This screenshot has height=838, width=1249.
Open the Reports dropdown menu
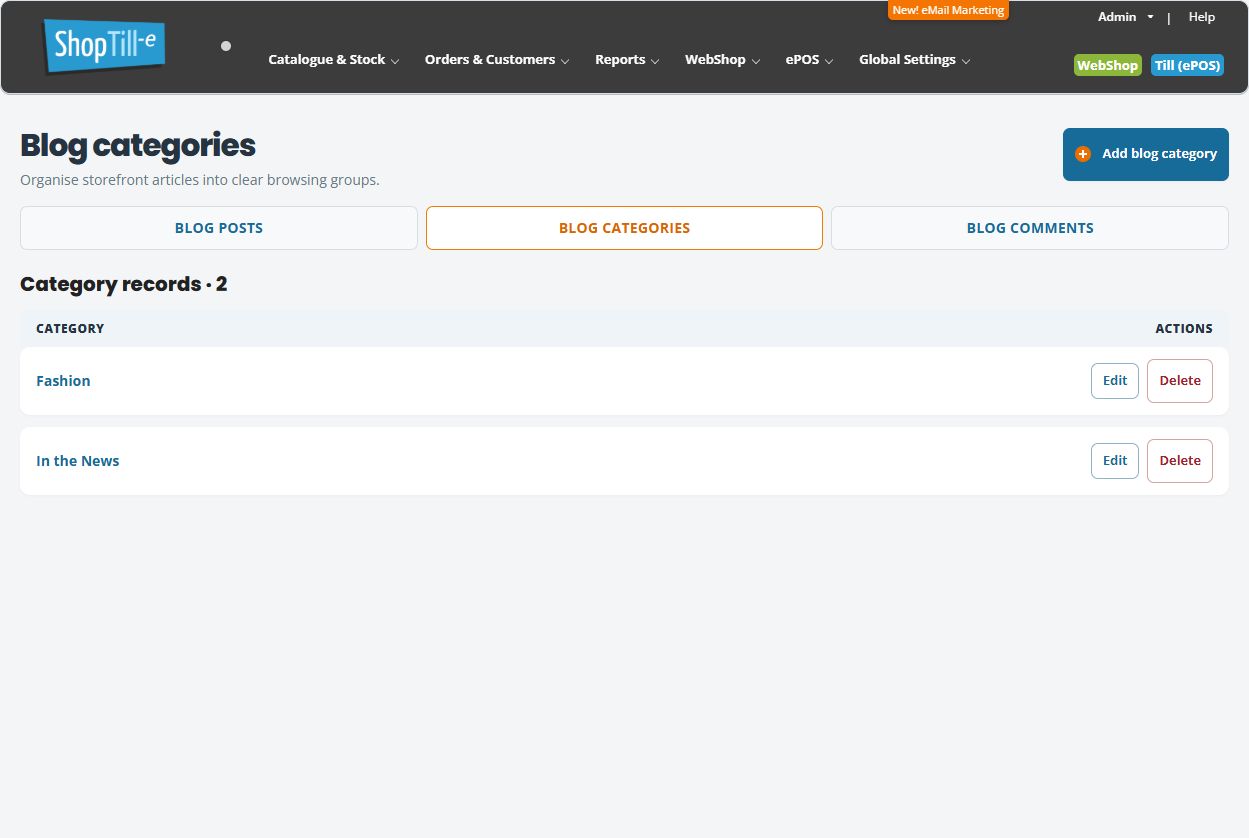pyautogui.click(x=627, y=60)
